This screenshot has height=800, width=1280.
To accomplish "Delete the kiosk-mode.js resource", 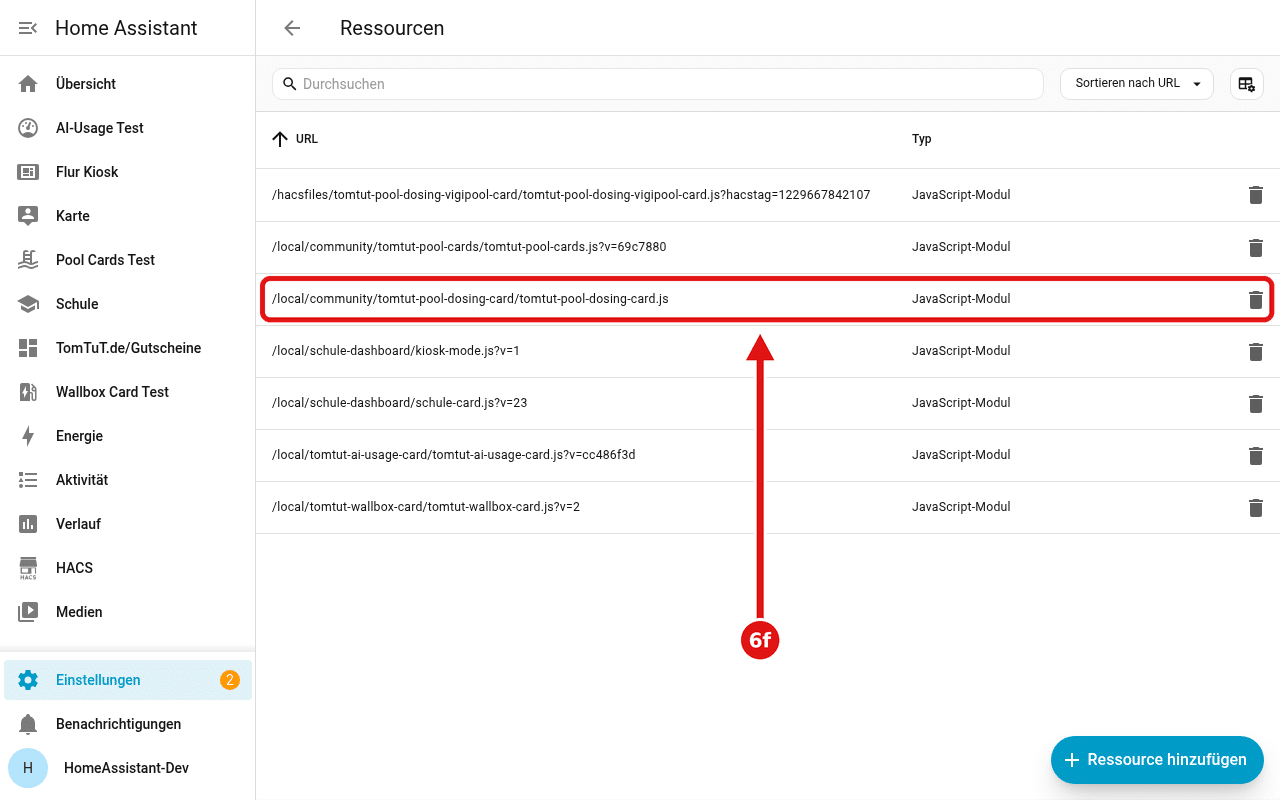I will point(1256,351).
